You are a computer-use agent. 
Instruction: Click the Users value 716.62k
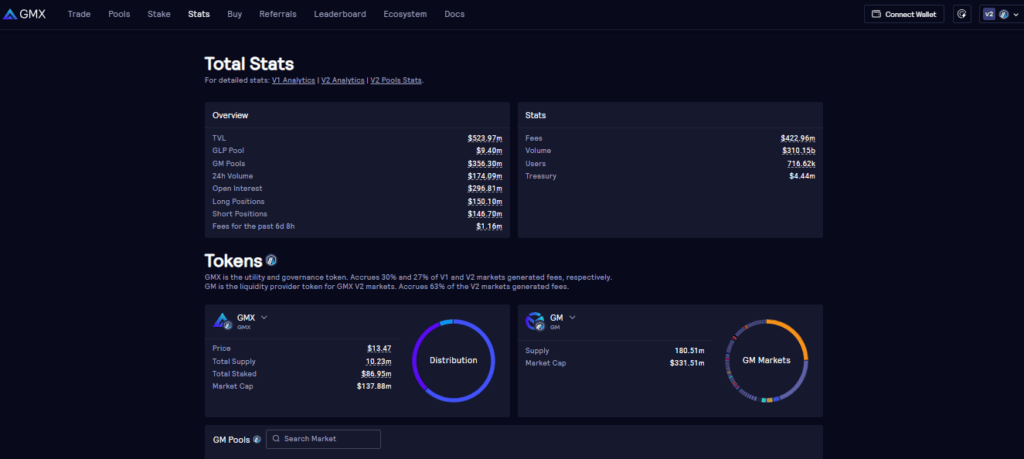[801, 164]
